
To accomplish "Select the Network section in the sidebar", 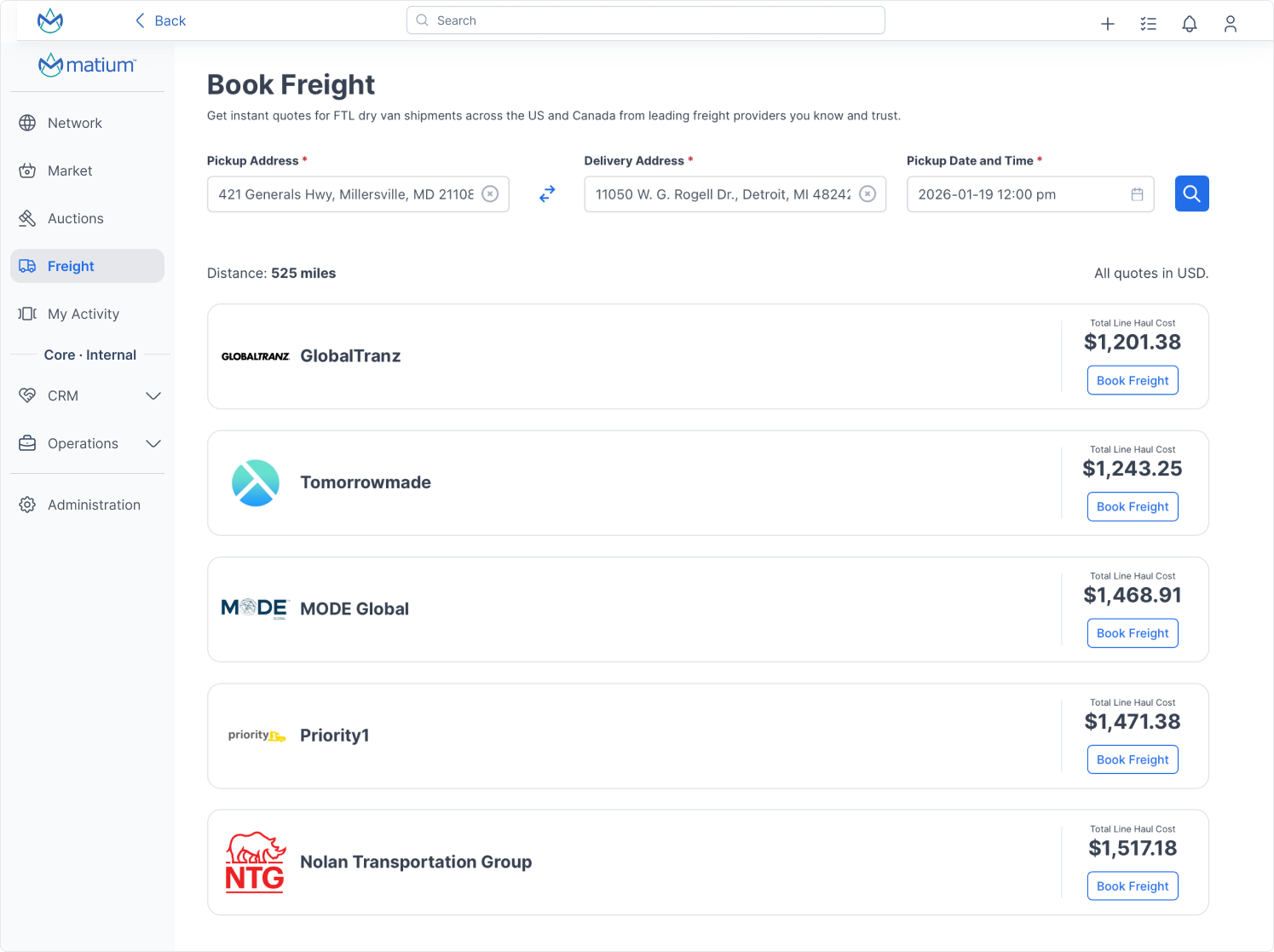I will click(x=75, y=123).
